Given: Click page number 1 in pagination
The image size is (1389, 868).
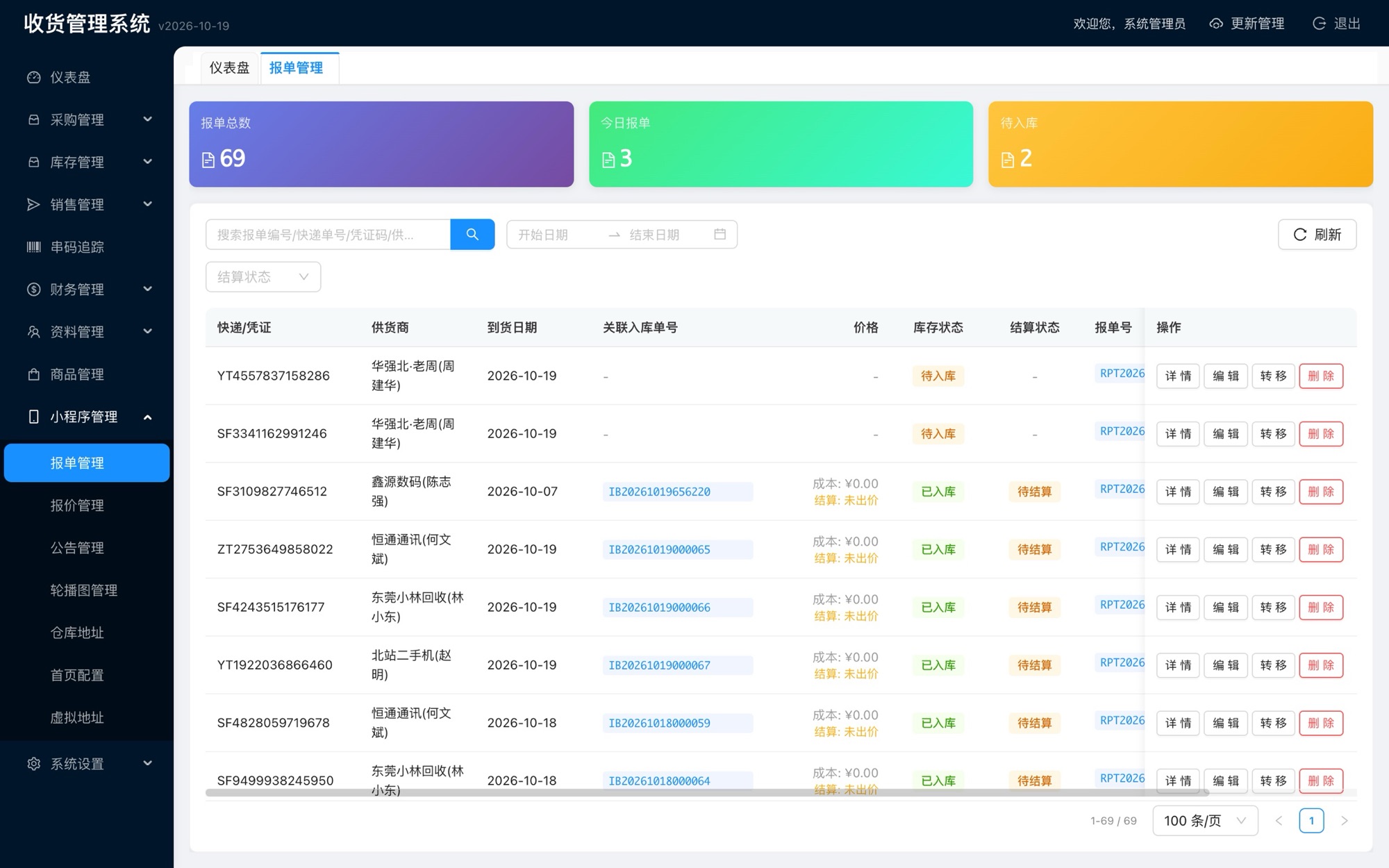Looking at the screenshot, I should [1311, 821].
